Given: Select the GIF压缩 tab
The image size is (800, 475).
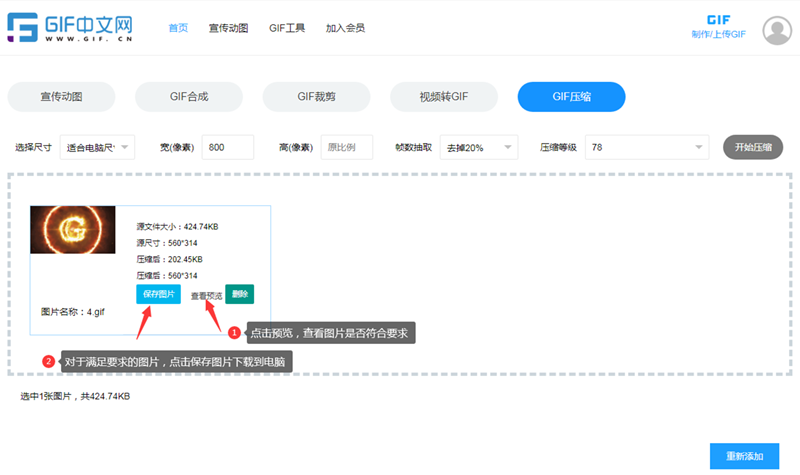Looking at the screenshot, I should click(x=571, y=97).
